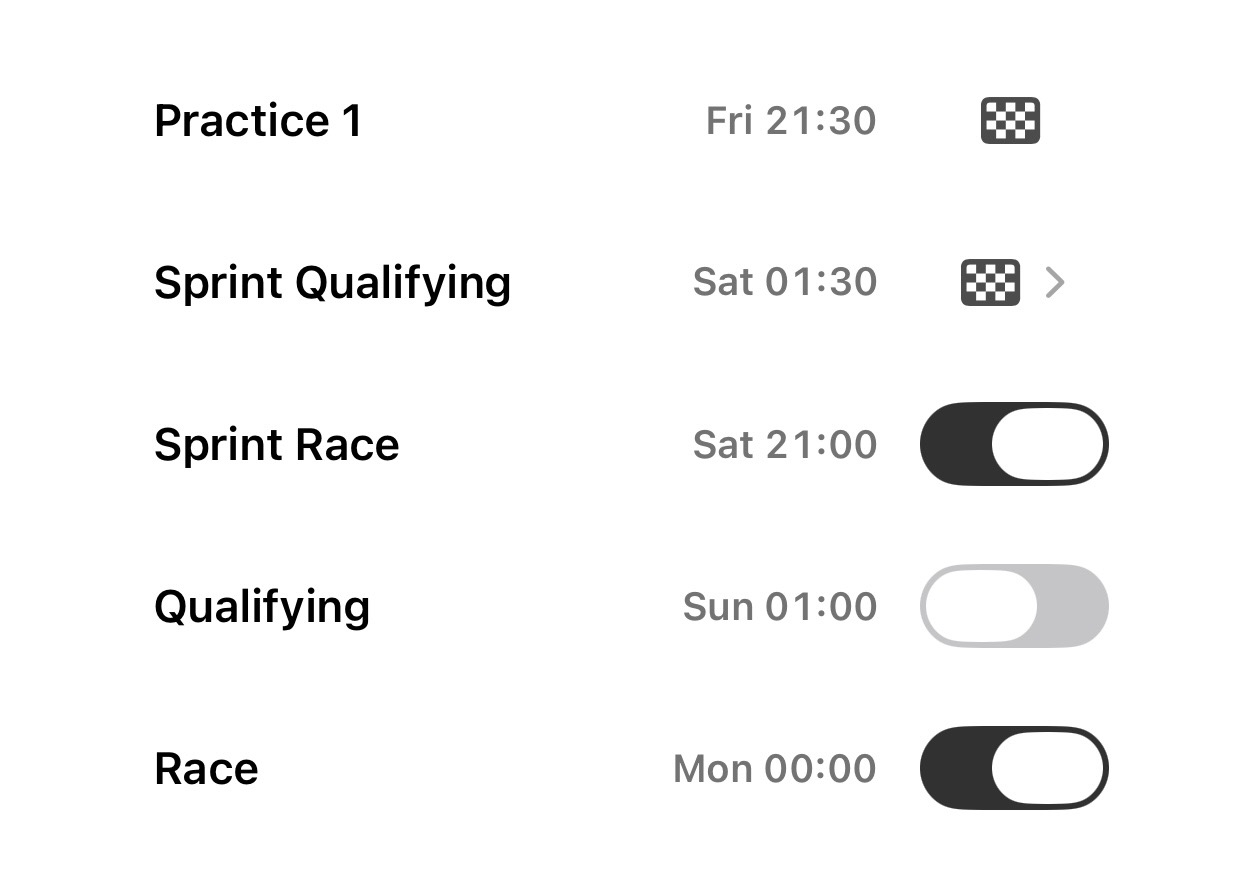Select the Sprint Race session label
1260x888 pixels.
(x=277, y=445)
